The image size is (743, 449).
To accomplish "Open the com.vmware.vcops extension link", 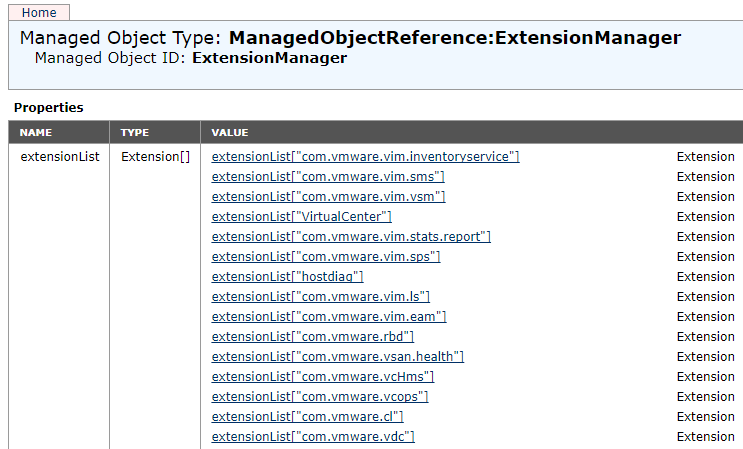I will [320, 396].
